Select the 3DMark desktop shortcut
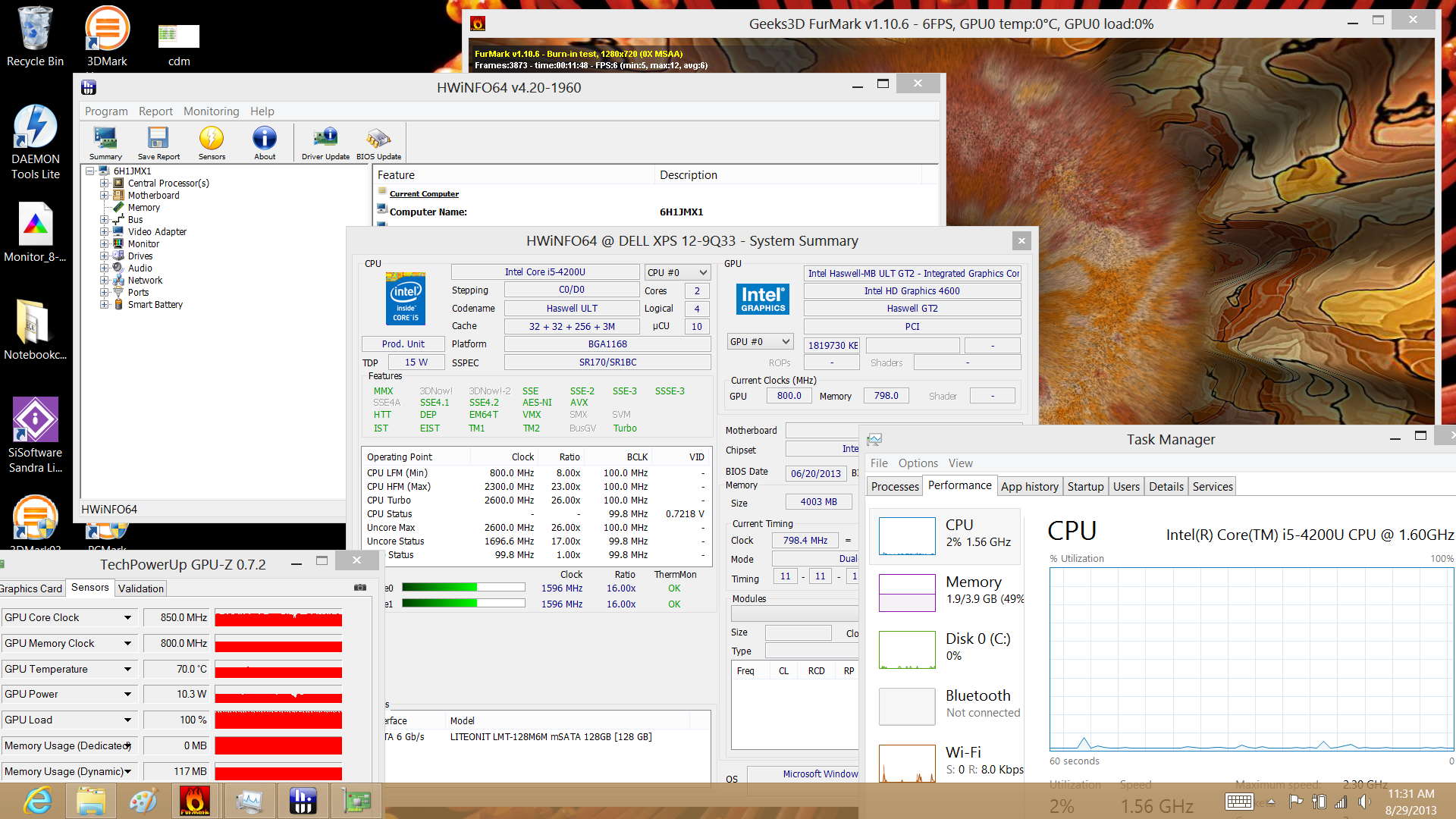Image resolution: width=1456 pixels, height=819 pixels. (107, 36)
